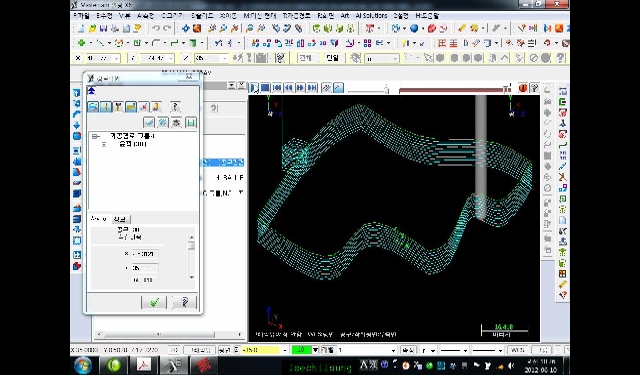Open dropdown next to green color box

315,350
